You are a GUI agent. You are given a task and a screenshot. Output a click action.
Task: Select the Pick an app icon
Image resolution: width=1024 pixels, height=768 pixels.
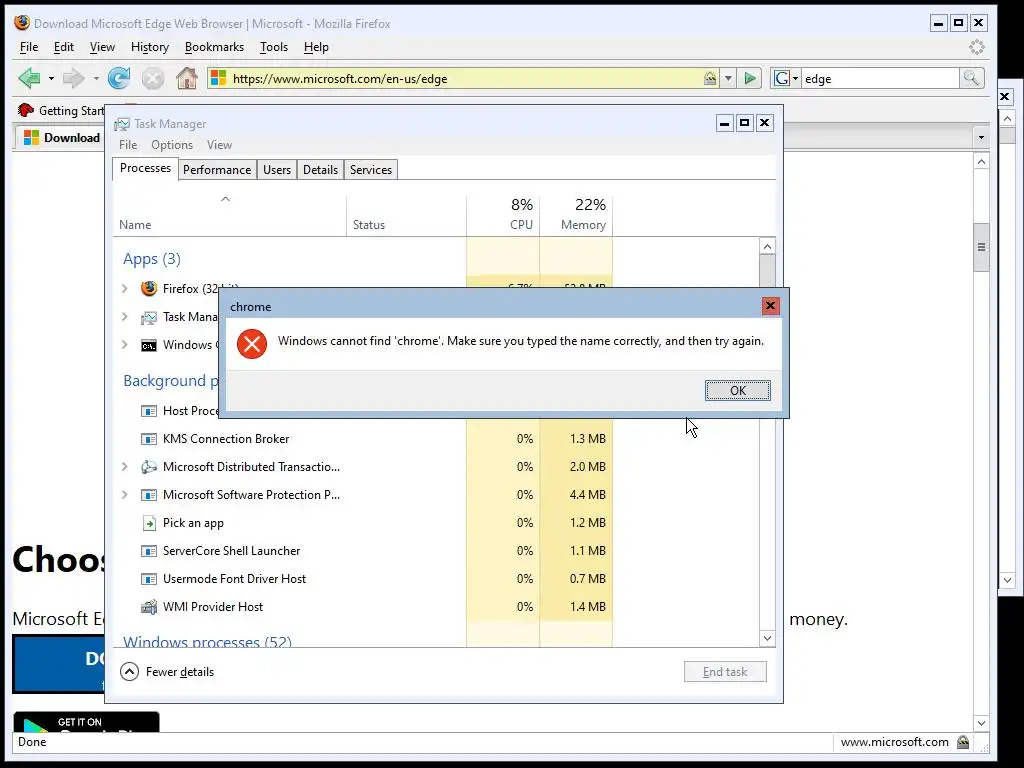[149, 522]
